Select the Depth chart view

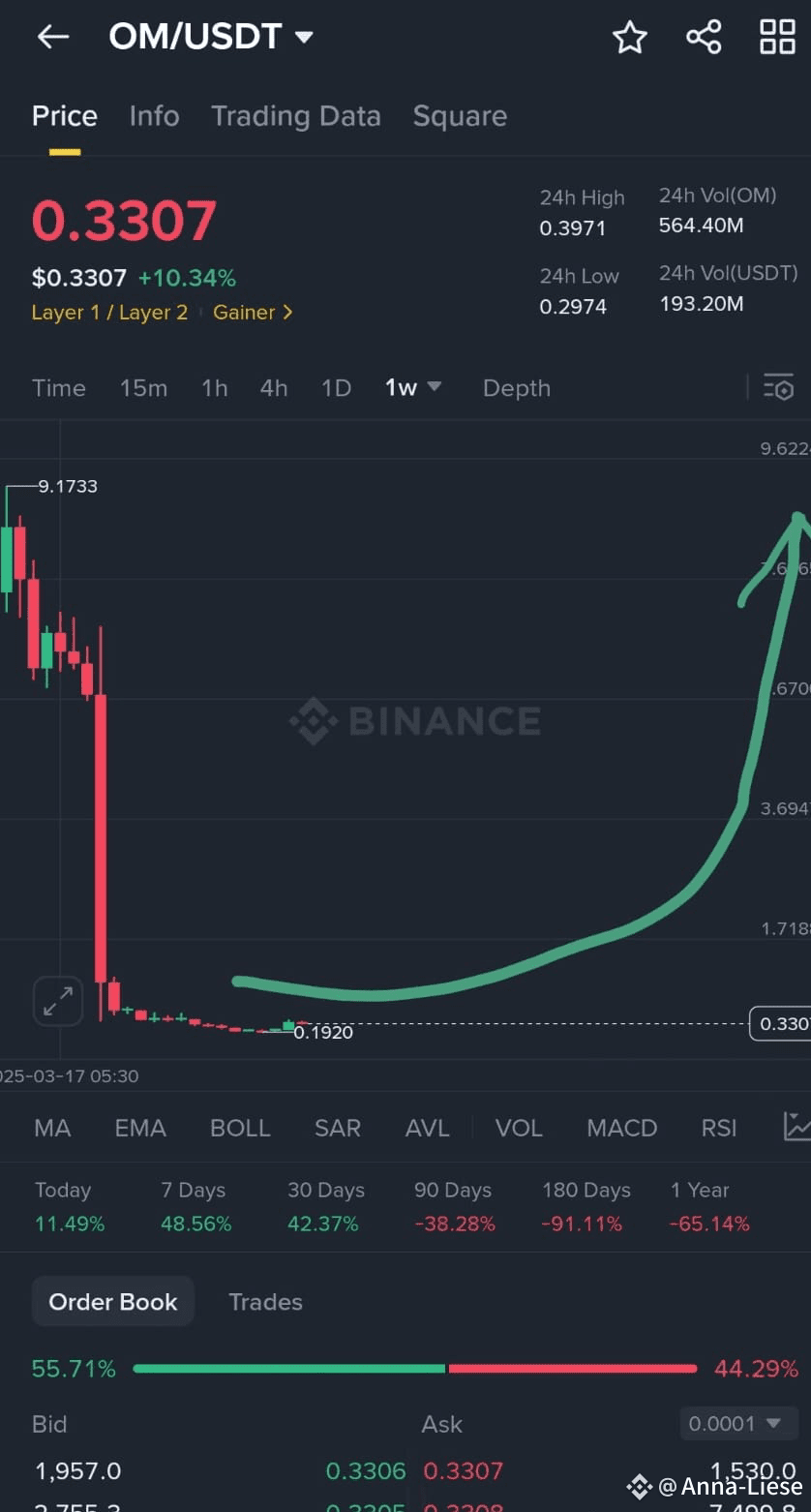[x=516, y=388]
